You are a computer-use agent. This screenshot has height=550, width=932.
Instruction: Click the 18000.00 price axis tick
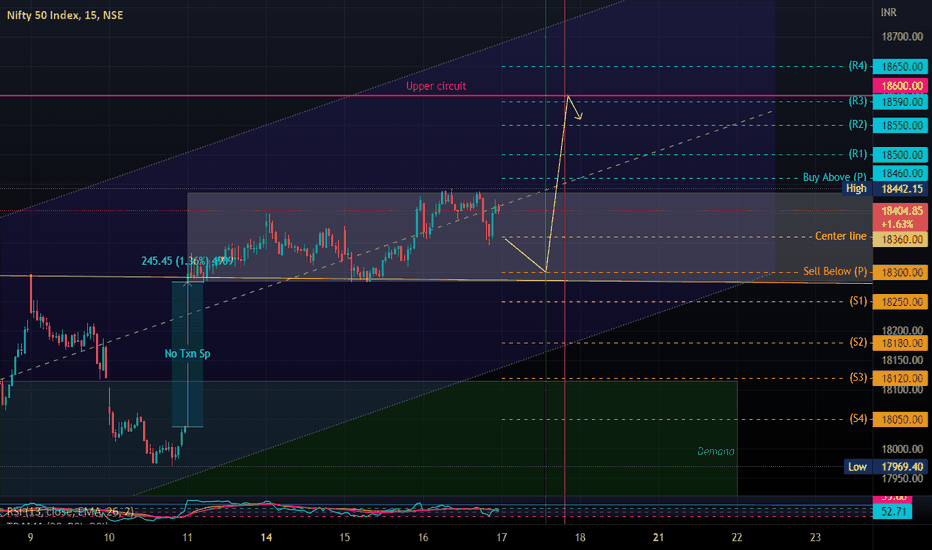coord(902,450)
